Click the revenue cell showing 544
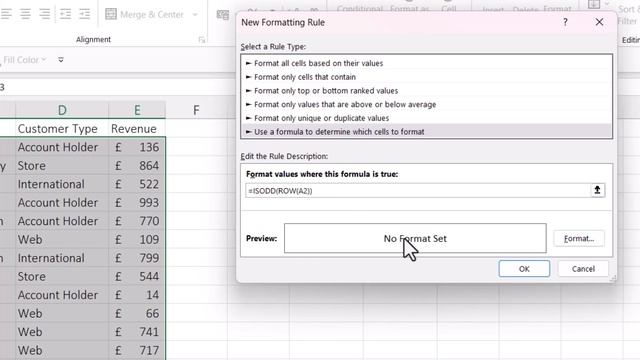 pos(137,276)
